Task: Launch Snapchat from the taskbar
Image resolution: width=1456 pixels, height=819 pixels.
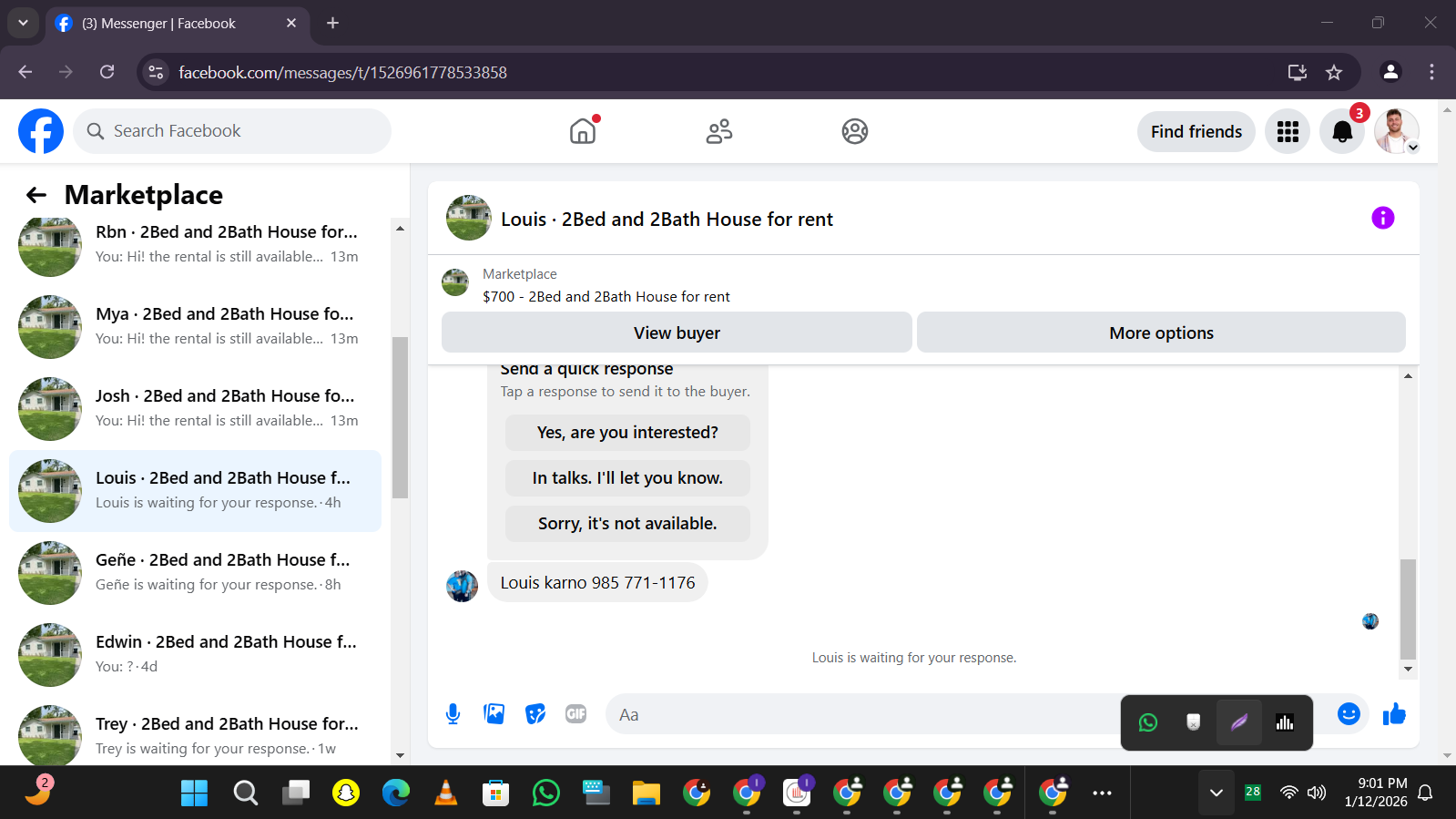Action: 346,793
